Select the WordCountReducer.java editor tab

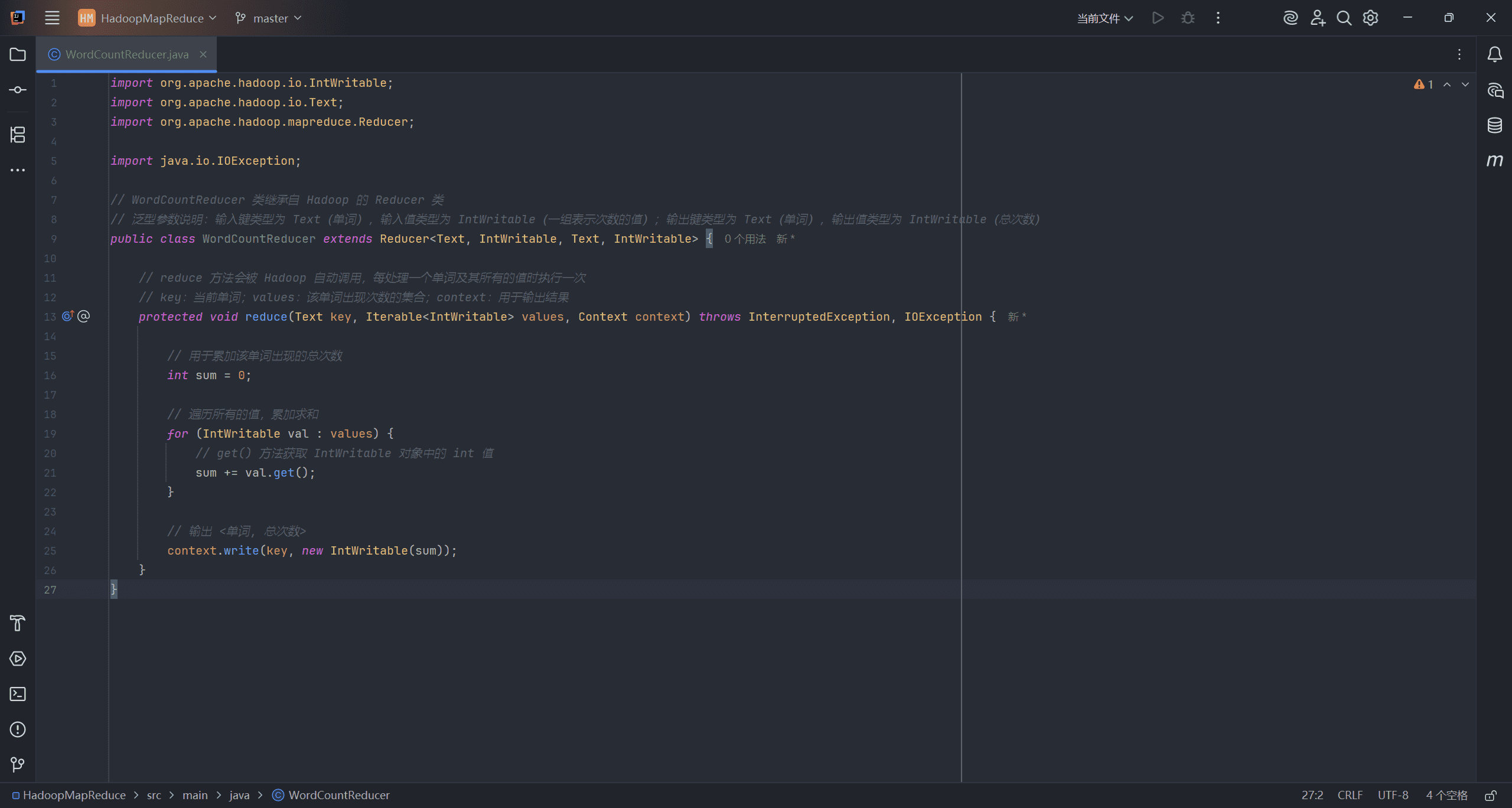126,54
